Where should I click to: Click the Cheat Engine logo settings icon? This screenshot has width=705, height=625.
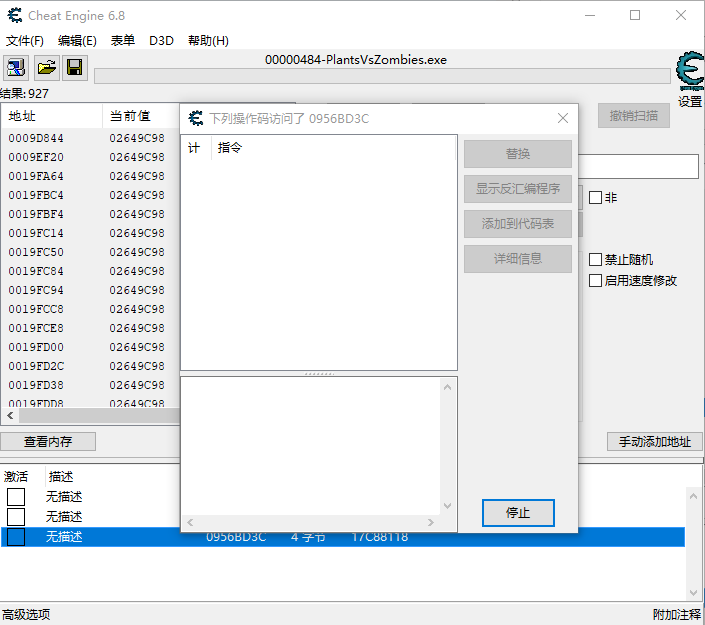click(x=690, y=71)
